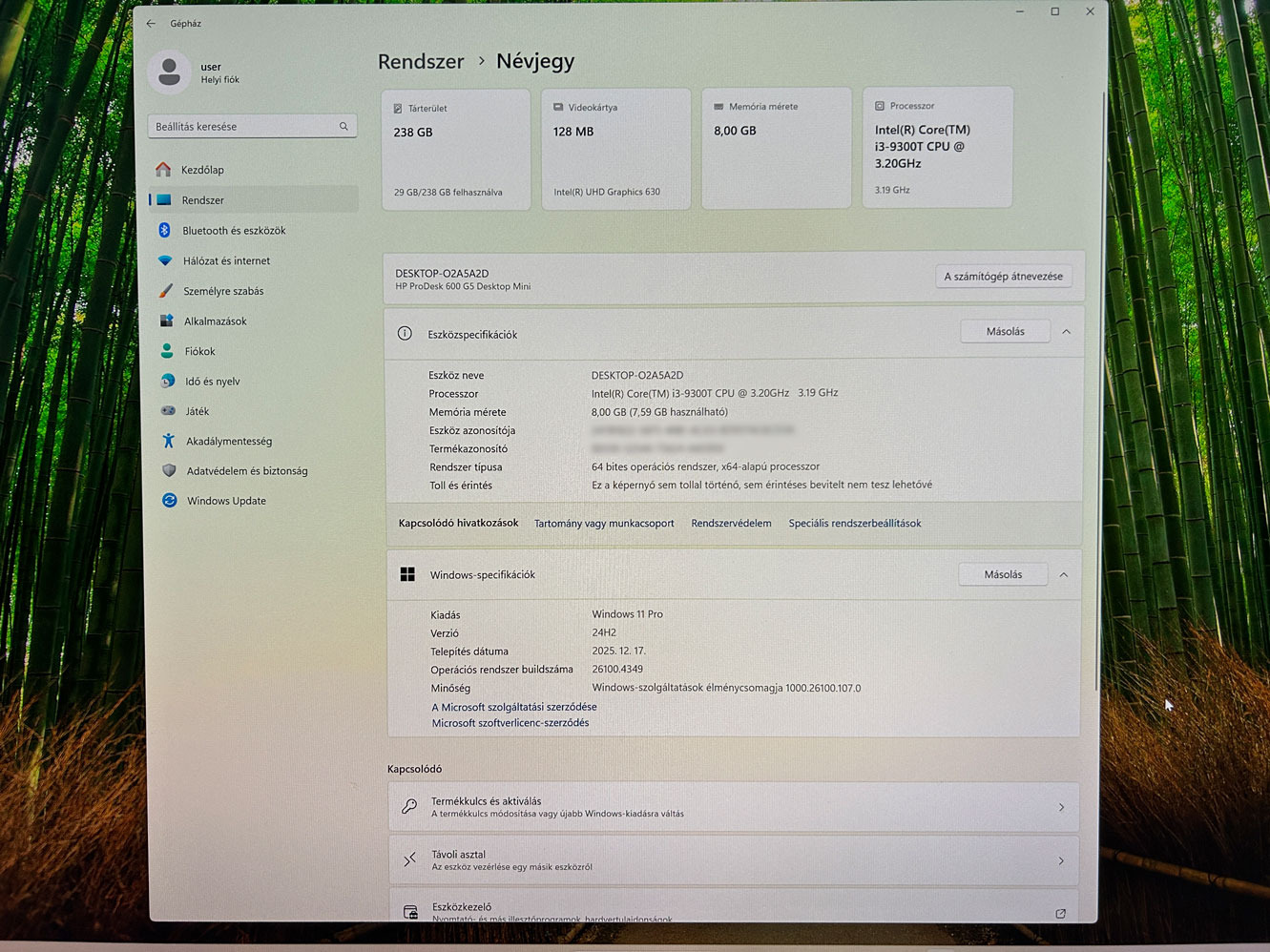Click the key icon for Termékkulcs és aktiválás

[409, 806]
